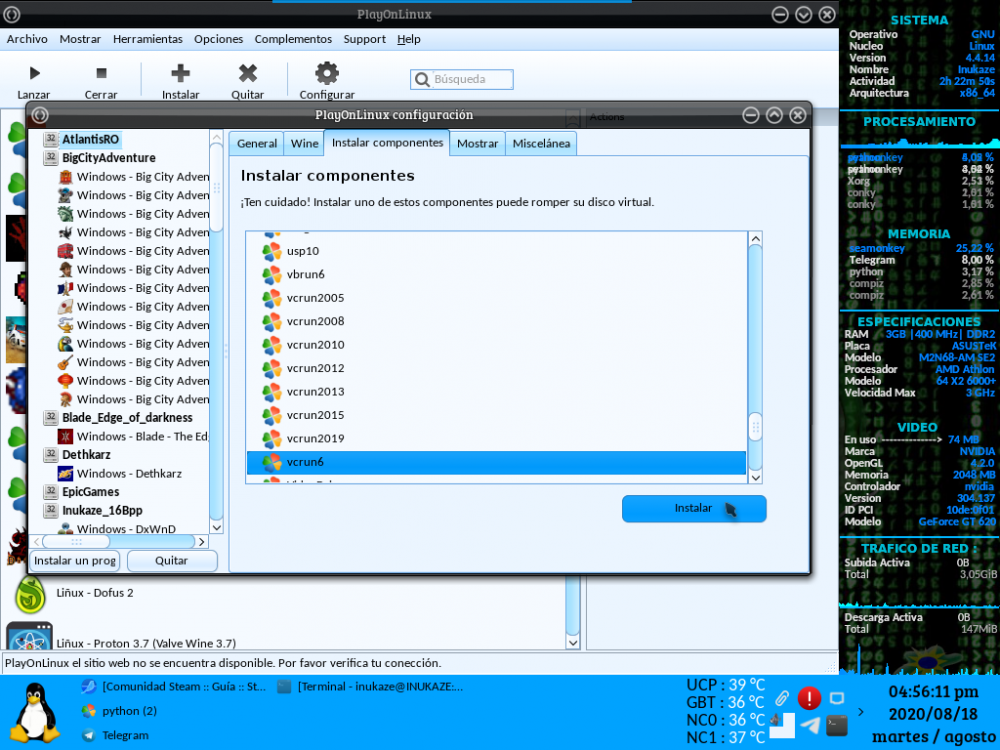Viewport: 1000px width, 750px height.
Task: Click the paperclip icon in system tray
Action: pos(783,698)
